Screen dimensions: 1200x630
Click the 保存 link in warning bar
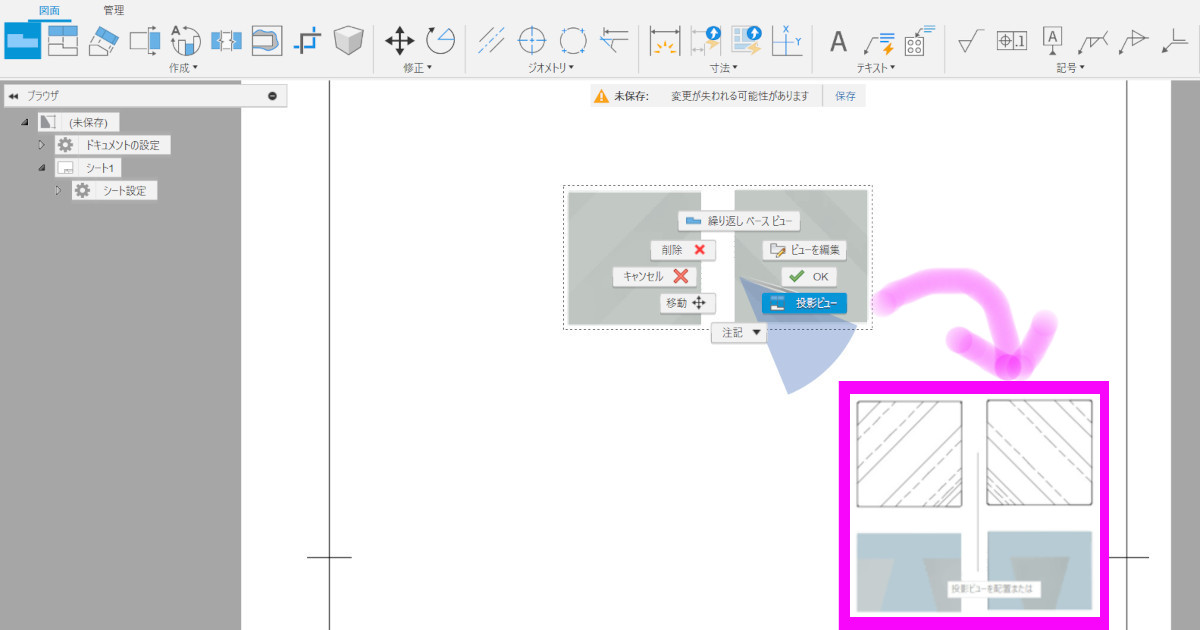coord(845,96)
